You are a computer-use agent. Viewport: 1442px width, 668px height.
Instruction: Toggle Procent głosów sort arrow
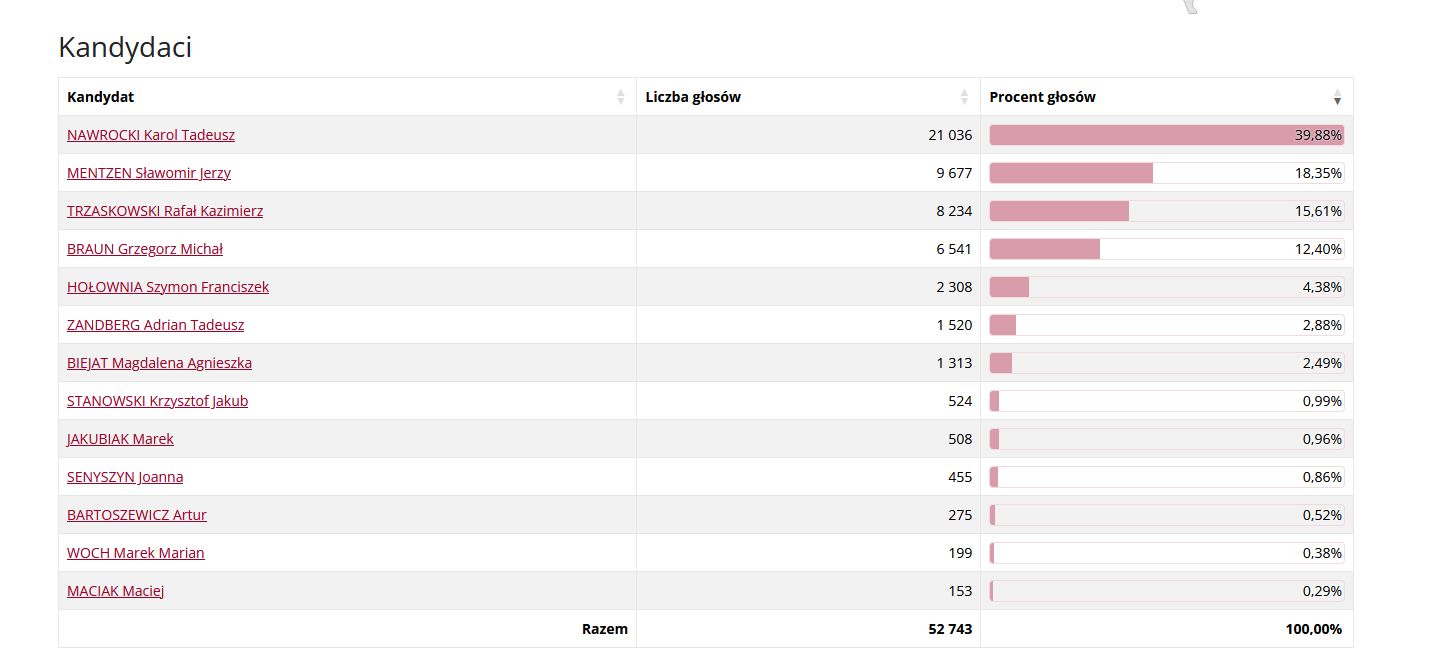pos(1337,97)
